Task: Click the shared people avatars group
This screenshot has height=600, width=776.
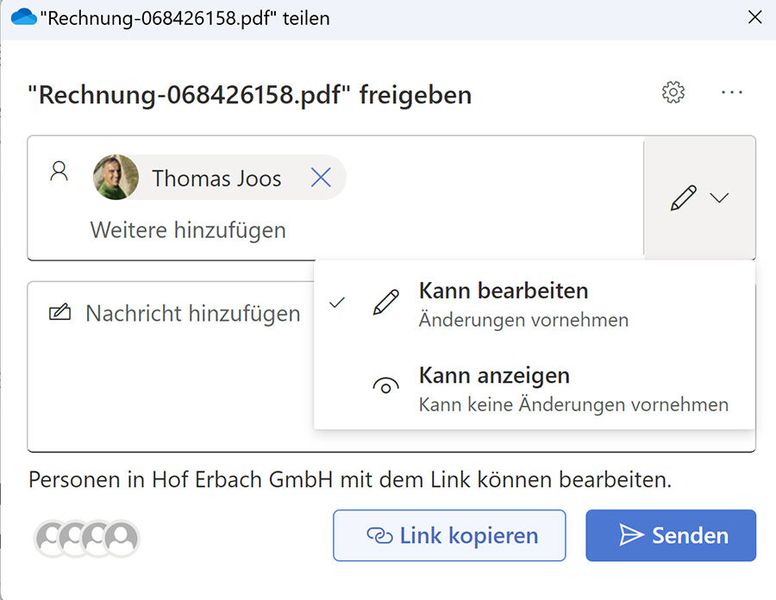Action: tap(87, 538)
